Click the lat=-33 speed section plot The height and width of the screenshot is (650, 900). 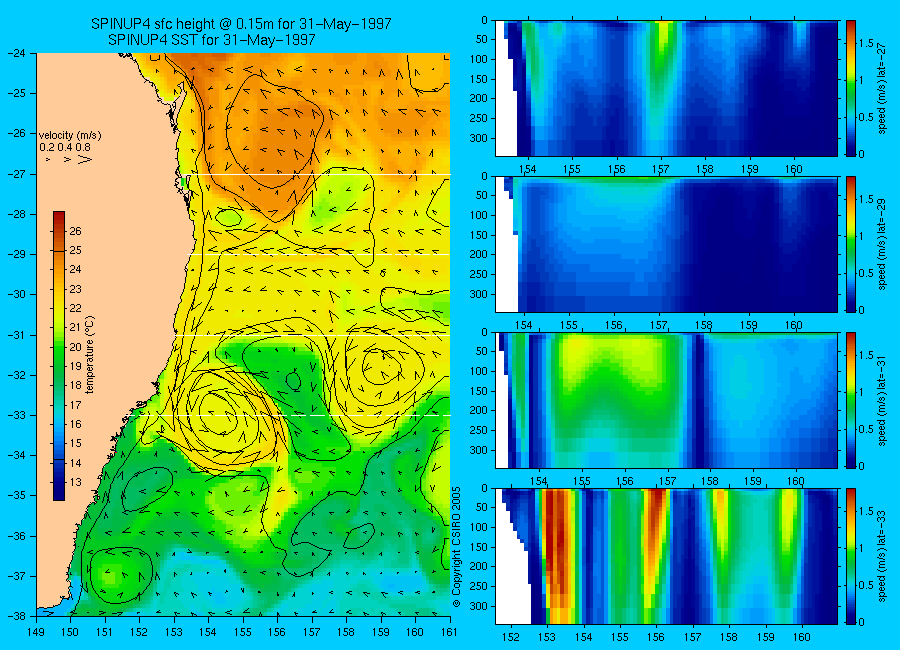pyautogui.click(x=666, y=556)
